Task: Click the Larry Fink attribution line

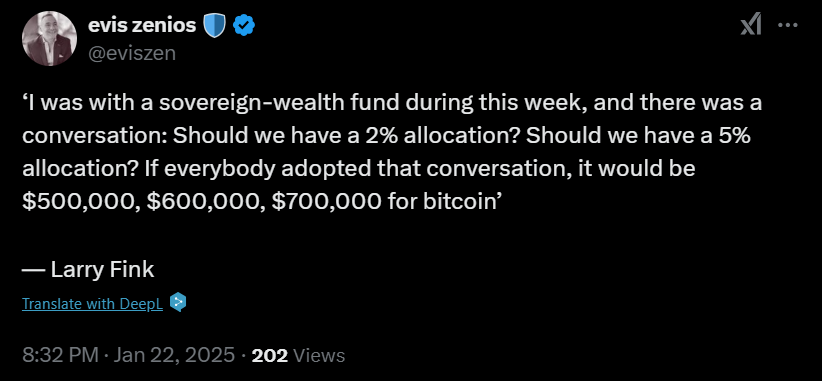Action: (88, 269)
